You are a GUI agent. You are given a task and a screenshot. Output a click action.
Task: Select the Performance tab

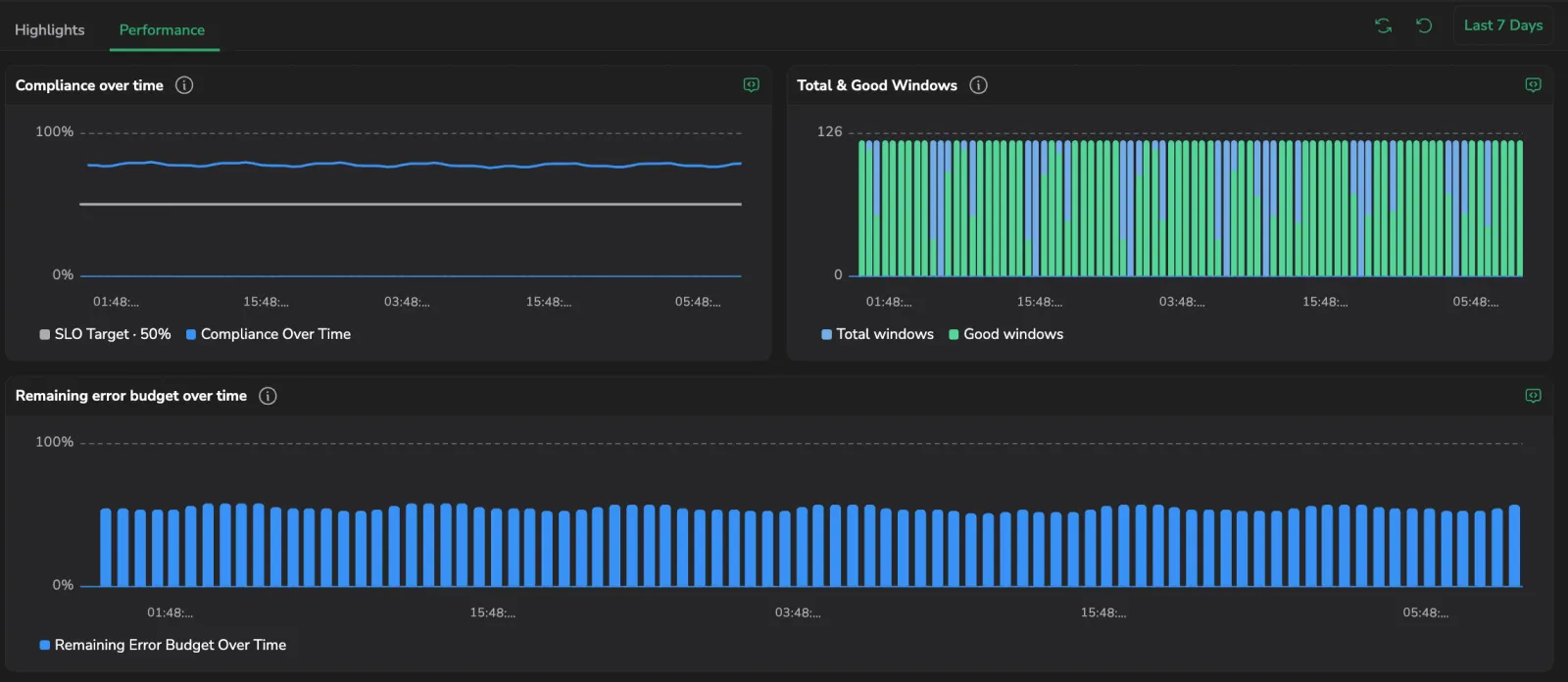tap(162, 29)
